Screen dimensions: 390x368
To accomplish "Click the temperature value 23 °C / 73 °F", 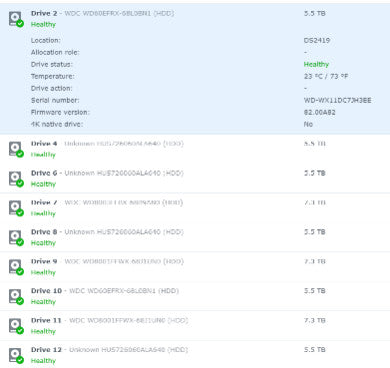I will click(x=326, y=76).
